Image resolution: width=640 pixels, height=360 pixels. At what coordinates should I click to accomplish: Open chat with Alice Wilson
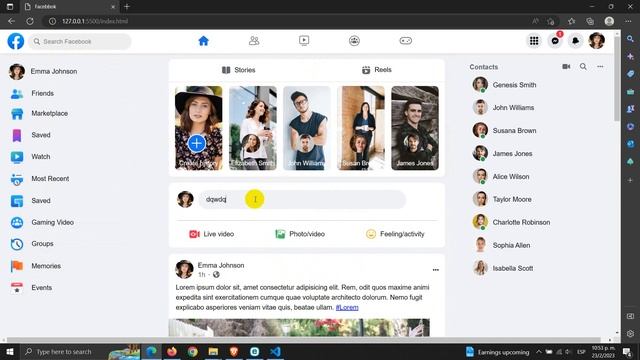click(501, 176)
